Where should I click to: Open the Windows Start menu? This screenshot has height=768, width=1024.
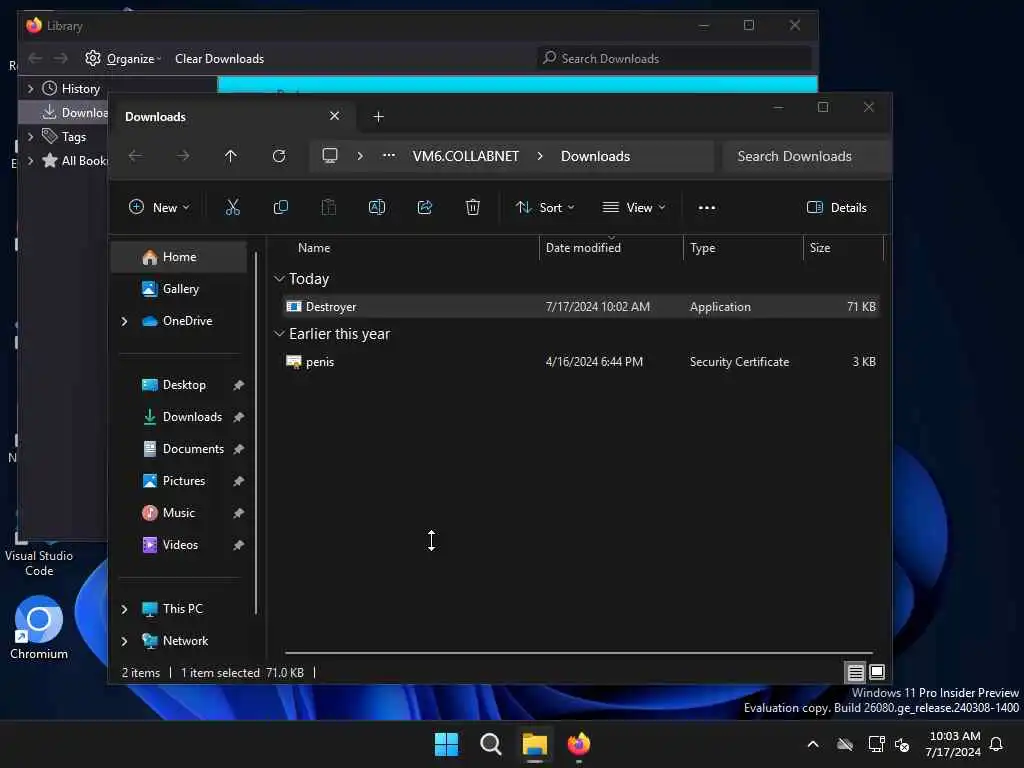447,744
